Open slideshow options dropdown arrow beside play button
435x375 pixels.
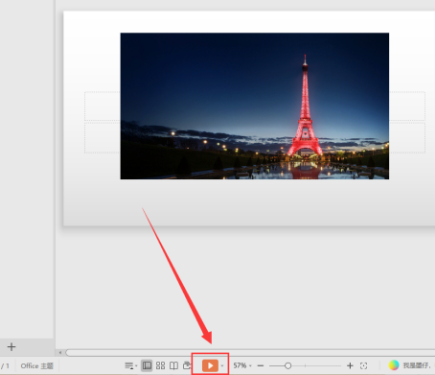[222, 366]
